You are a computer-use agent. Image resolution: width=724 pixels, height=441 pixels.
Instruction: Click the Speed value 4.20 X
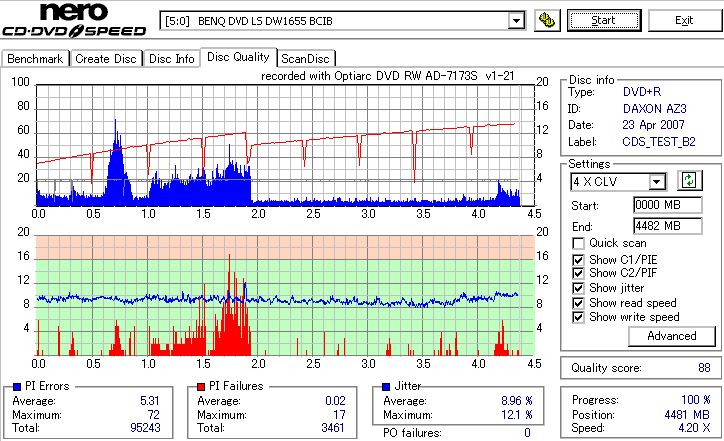click(x=694, y=428)
